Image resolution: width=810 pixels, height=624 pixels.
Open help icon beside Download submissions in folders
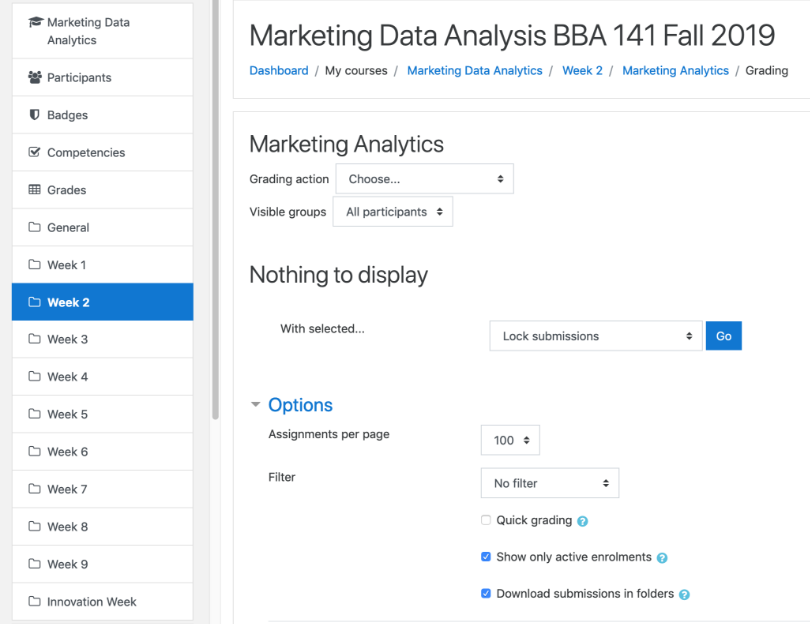coord(684,594)
